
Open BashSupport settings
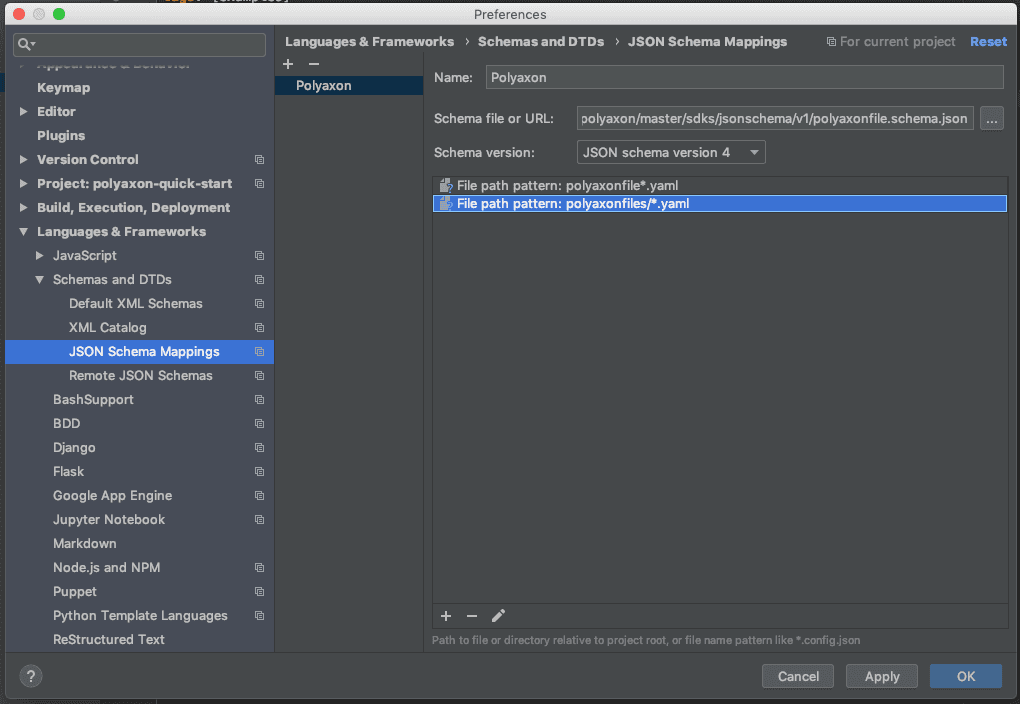click(x=93, y=399)
